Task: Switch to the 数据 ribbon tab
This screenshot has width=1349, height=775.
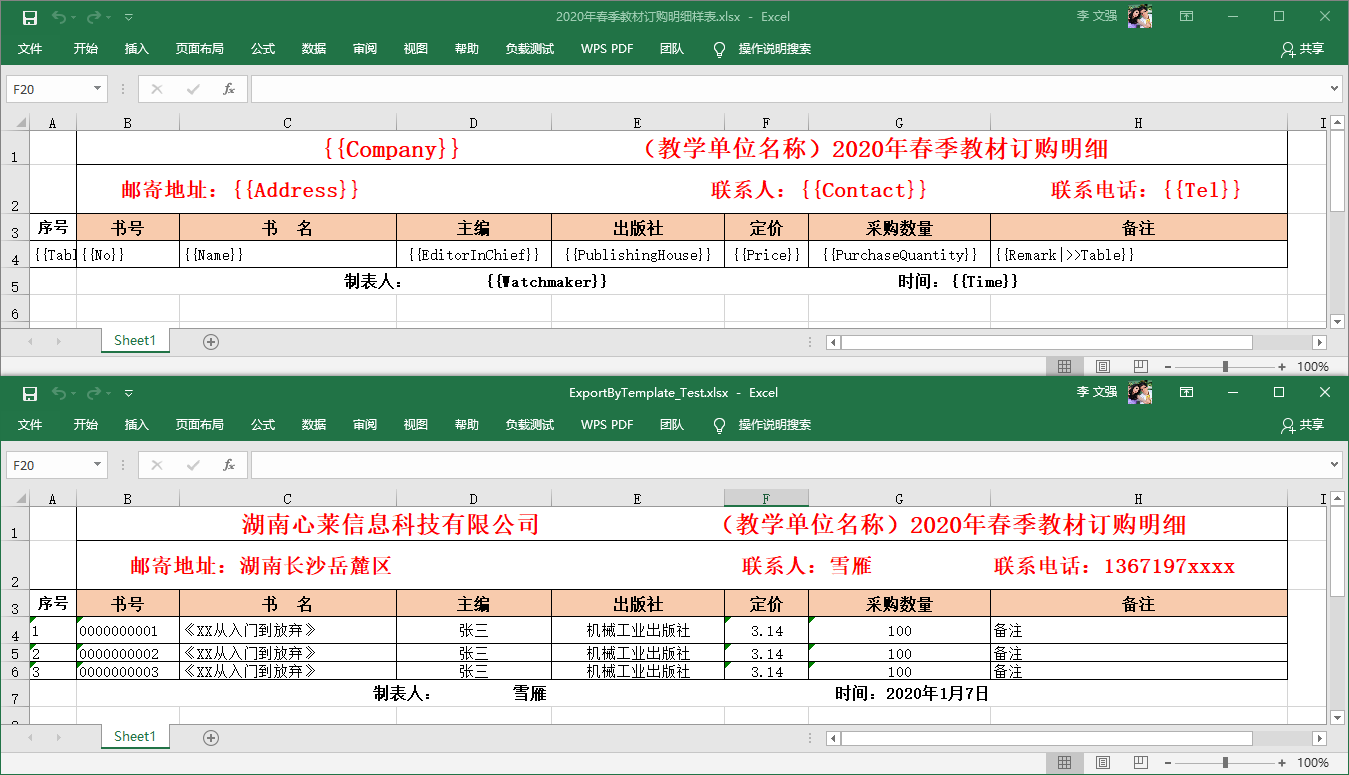Action: [313, 48]
